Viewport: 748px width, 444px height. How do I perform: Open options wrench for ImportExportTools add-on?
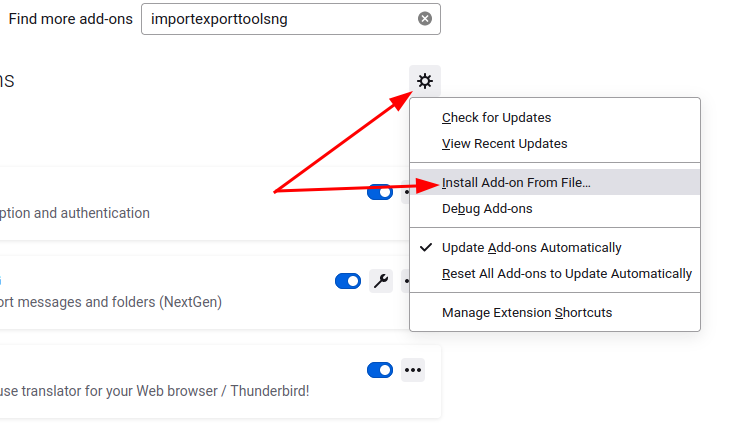(x=381, y=281)
